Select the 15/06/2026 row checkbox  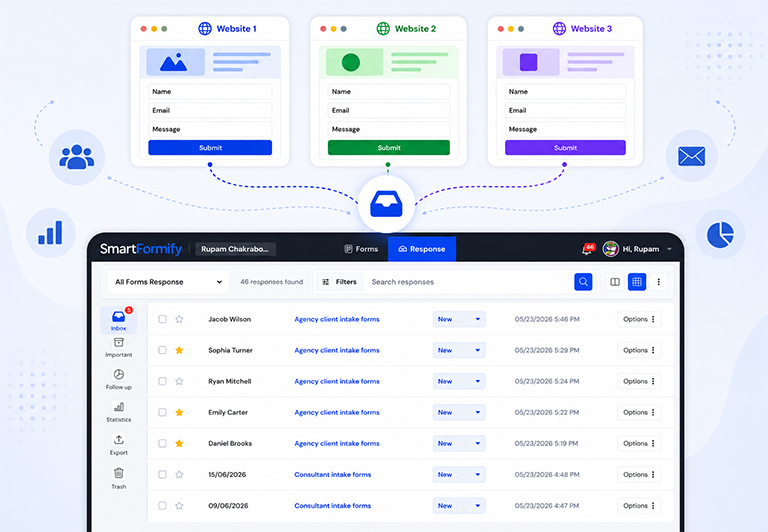162,474
